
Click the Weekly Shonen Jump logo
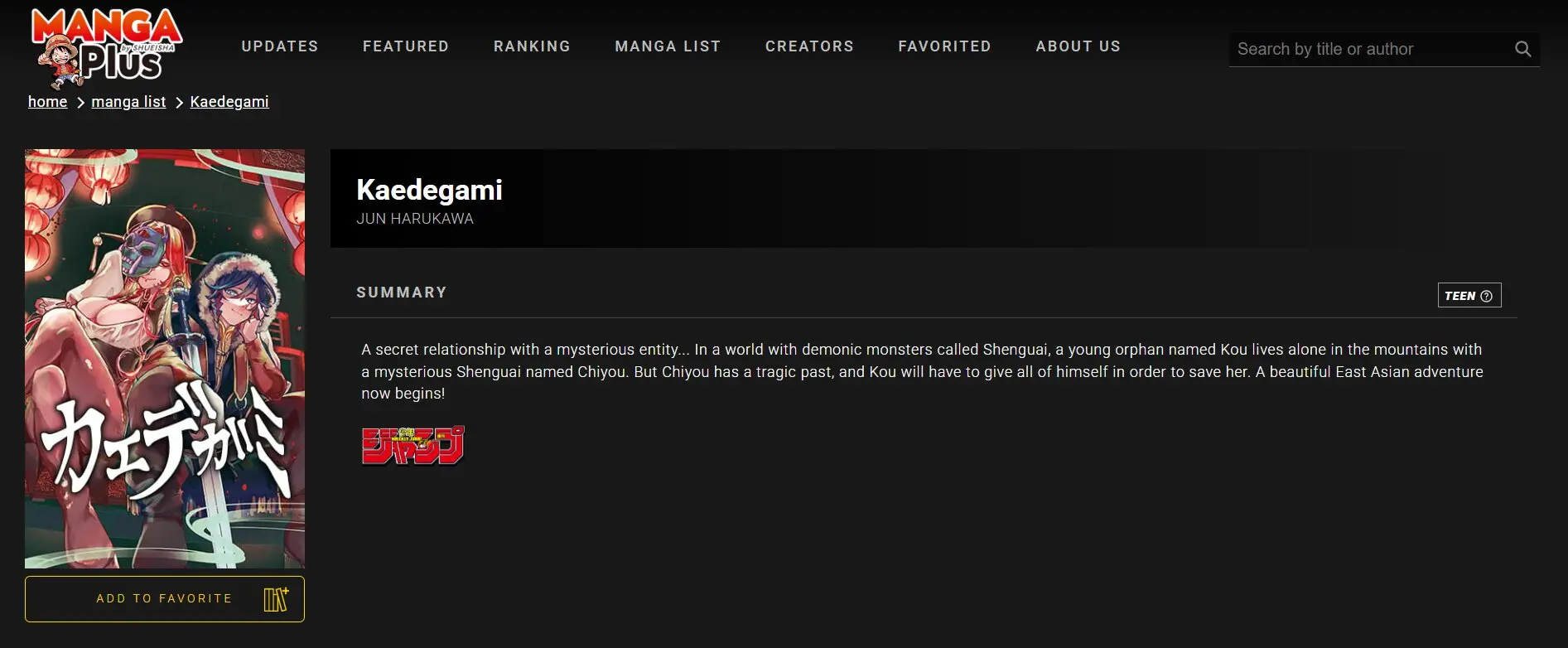point(413,446)
